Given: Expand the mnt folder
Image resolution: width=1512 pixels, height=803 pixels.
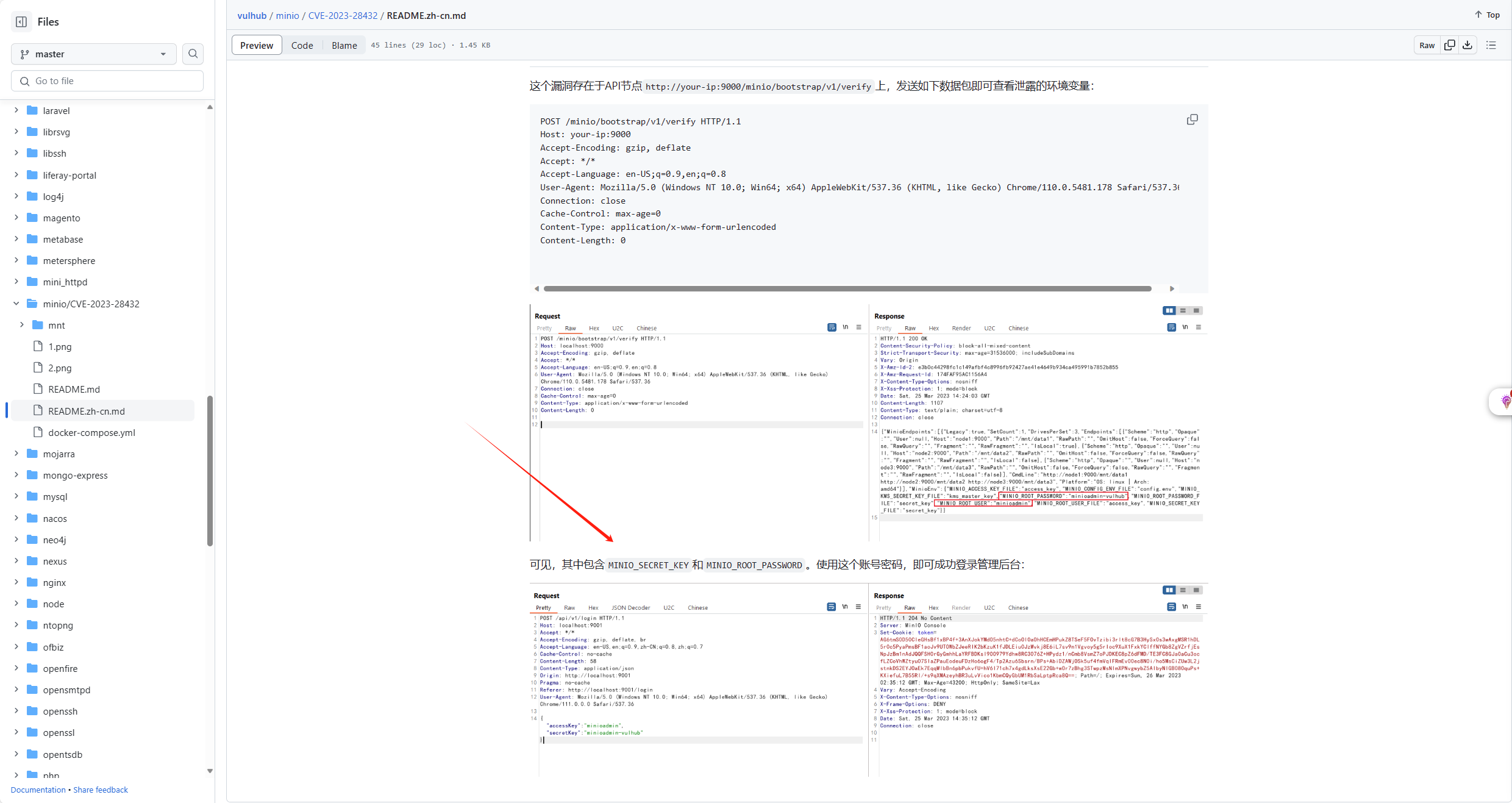Looking at the screenshot, I should coord(22,325).
